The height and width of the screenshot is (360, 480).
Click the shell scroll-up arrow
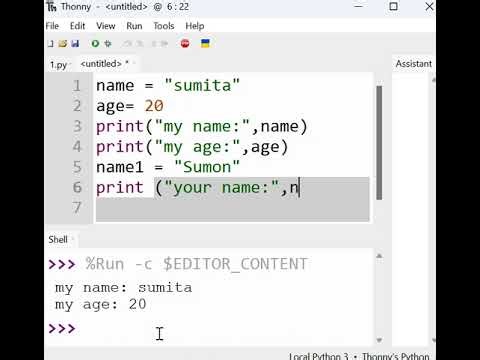[x=379, y=256]
